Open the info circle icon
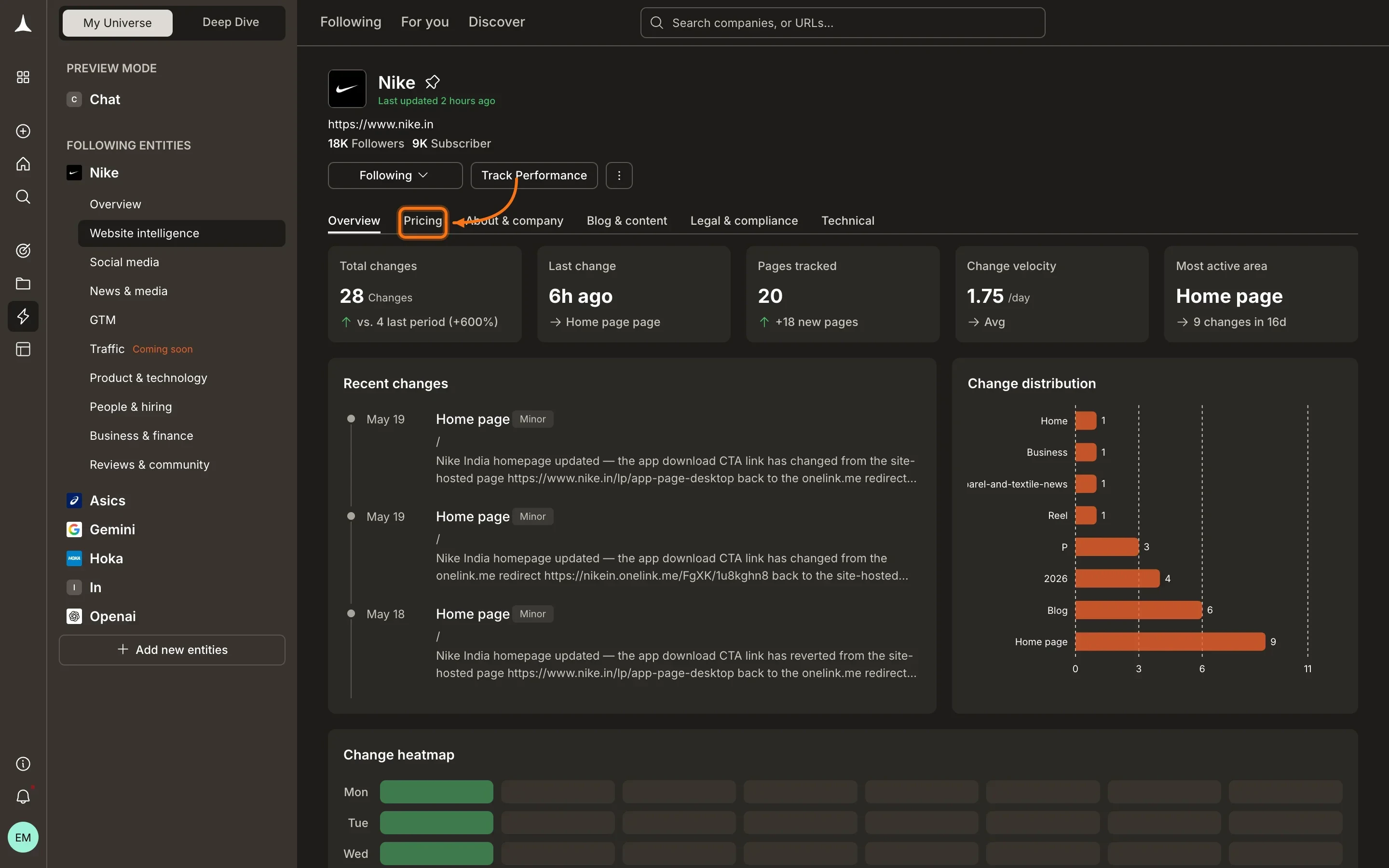Image resolution: width=1389 pixels, height=868 pixels. 23,764
